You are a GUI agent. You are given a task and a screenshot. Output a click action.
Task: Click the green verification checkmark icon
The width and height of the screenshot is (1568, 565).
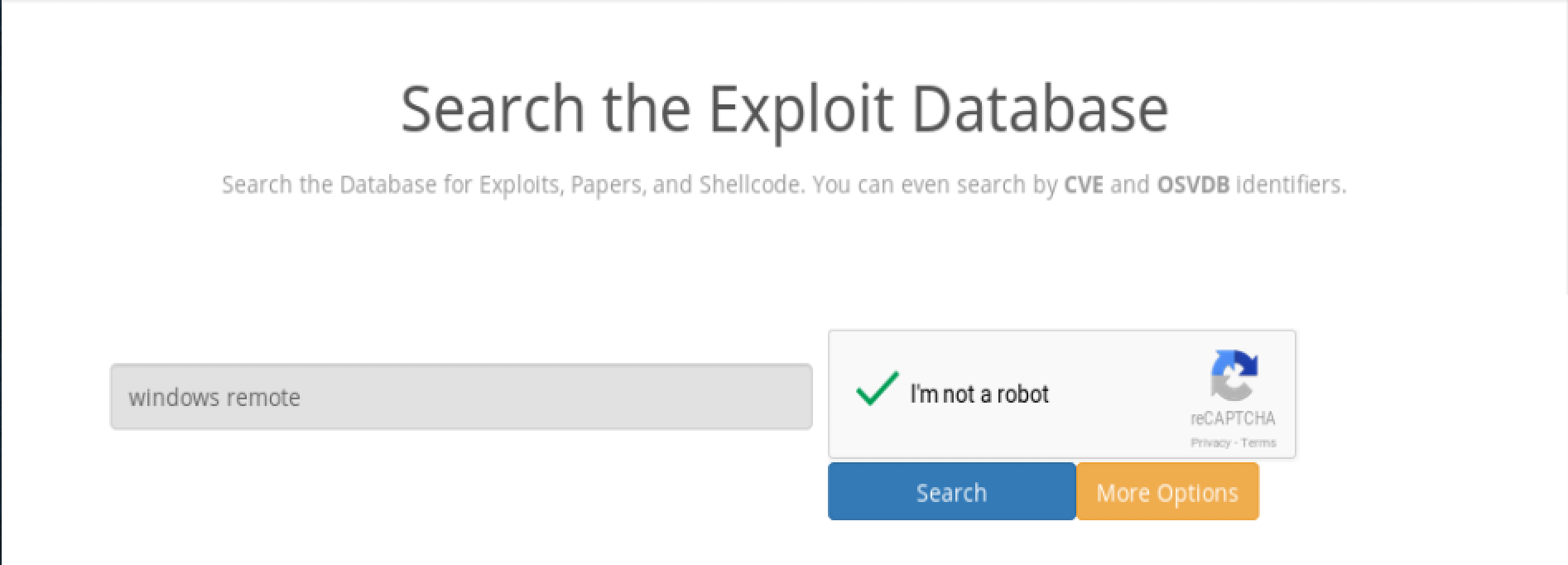pos(877,389)
